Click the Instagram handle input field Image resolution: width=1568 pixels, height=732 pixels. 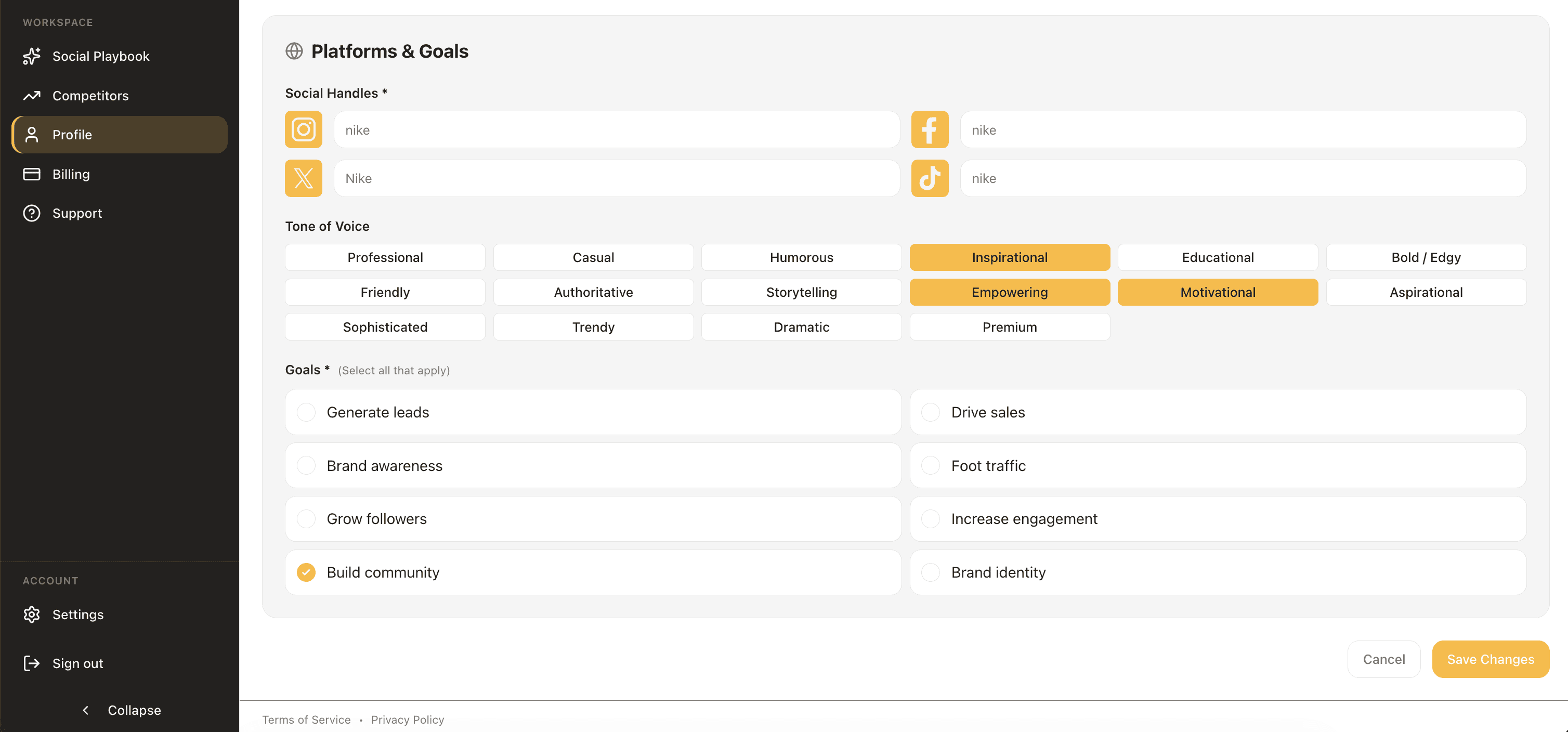[616, 129]
